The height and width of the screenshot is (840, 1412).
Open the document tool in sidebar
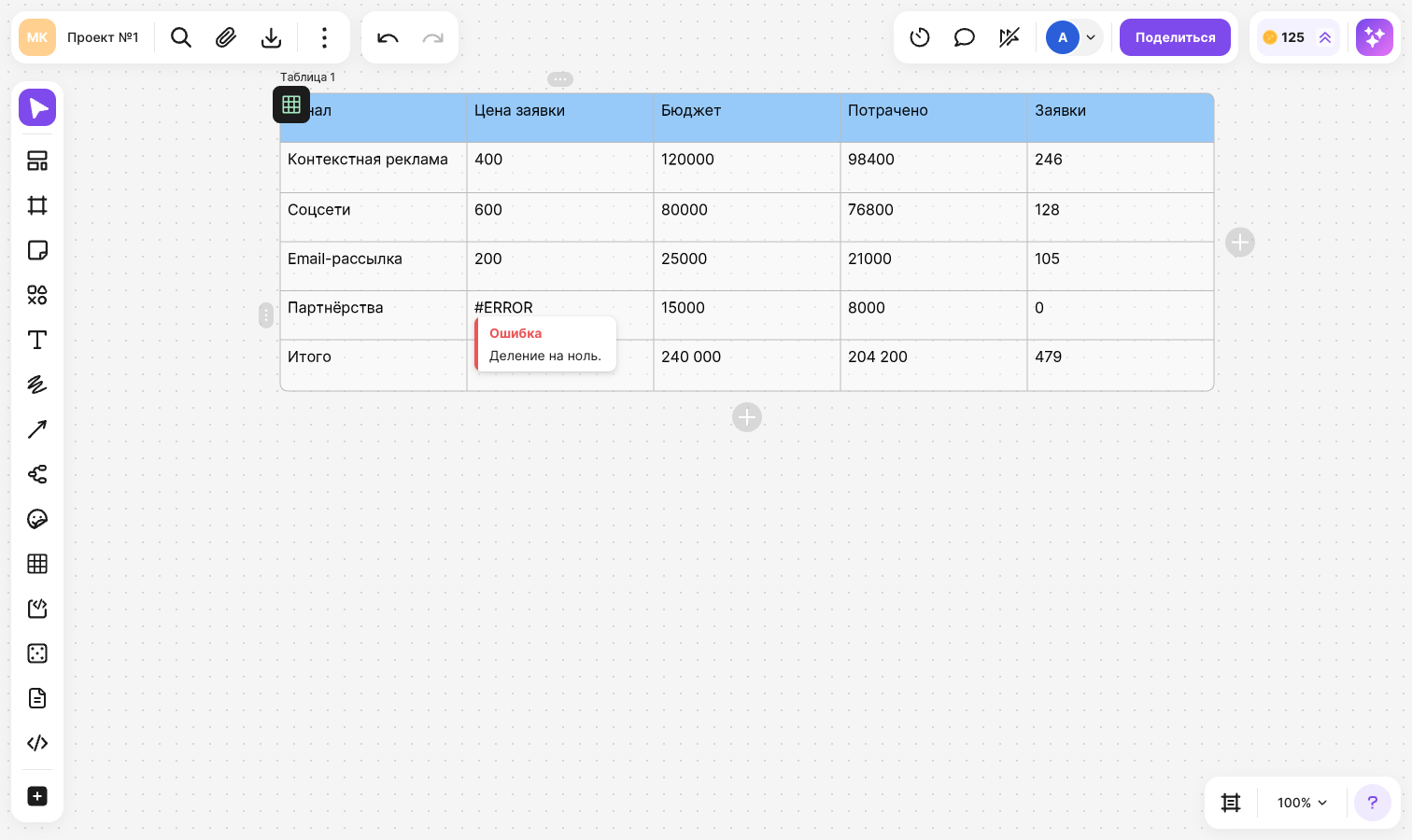click(37, 698)
